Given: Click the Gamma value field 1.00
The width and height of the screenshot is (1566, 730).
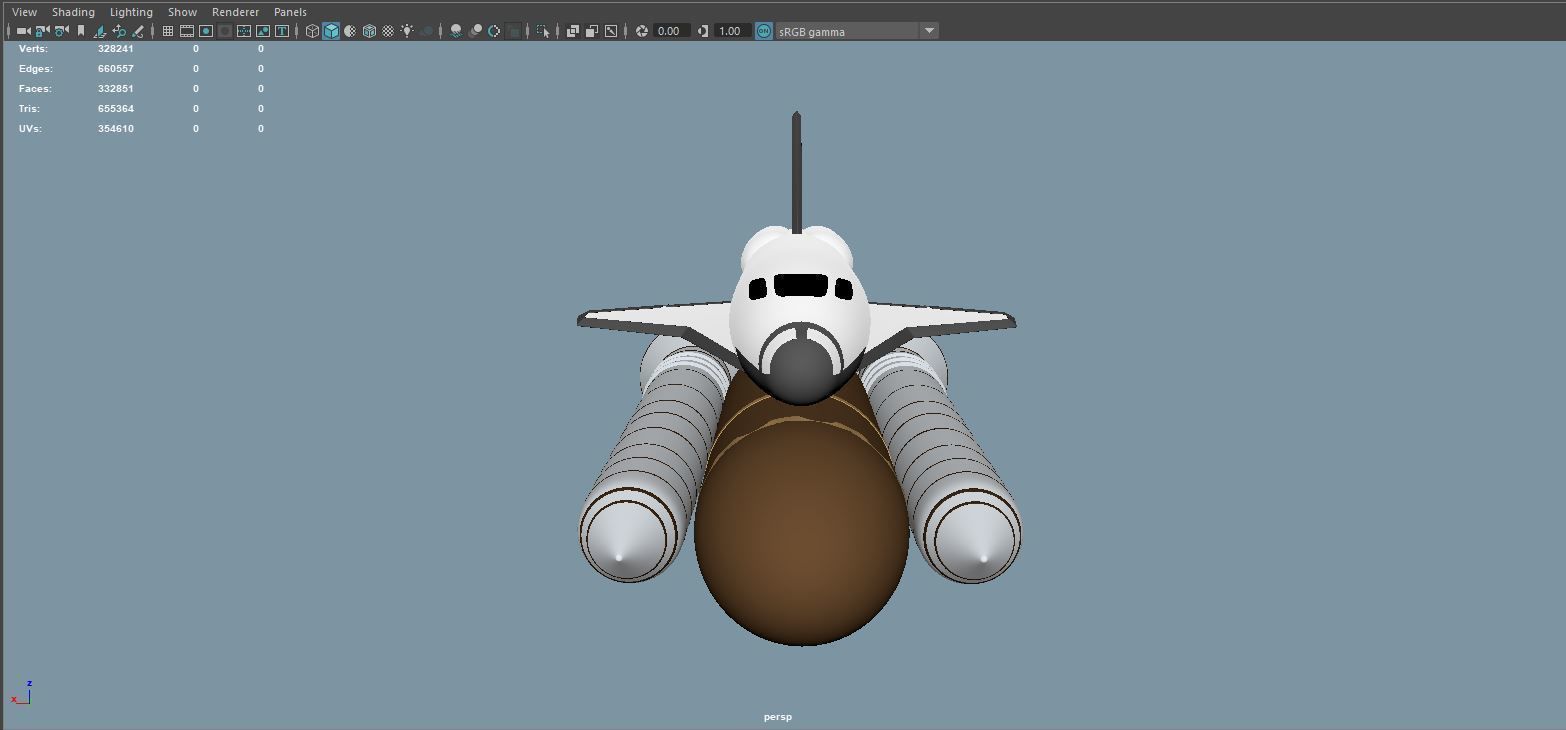Looking at the screenshot, I should pos(732,31).
